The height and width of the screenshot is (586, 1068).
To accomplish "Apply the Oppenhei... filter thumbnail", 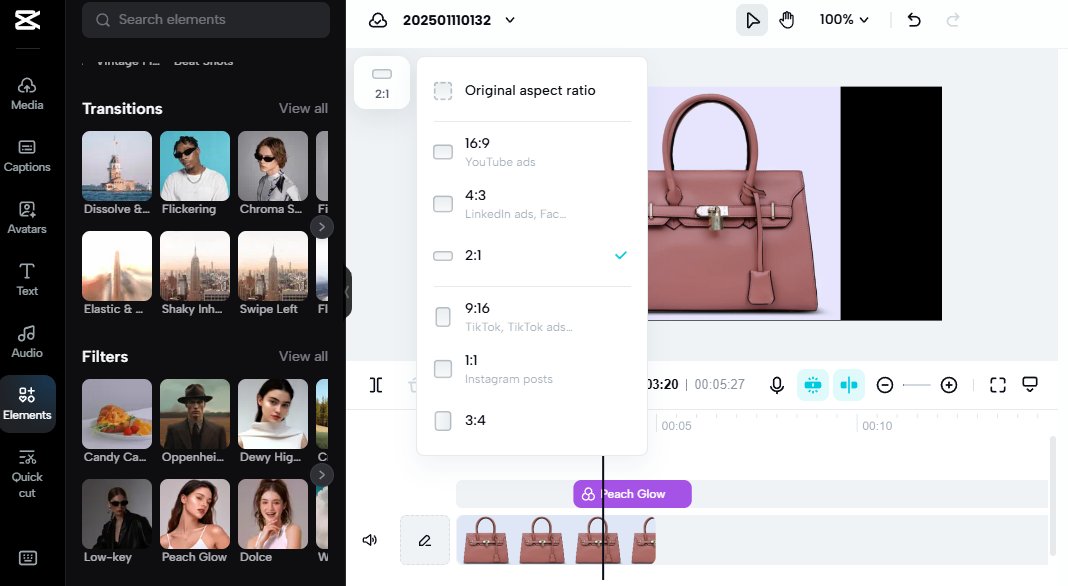I will click(195, 414).
